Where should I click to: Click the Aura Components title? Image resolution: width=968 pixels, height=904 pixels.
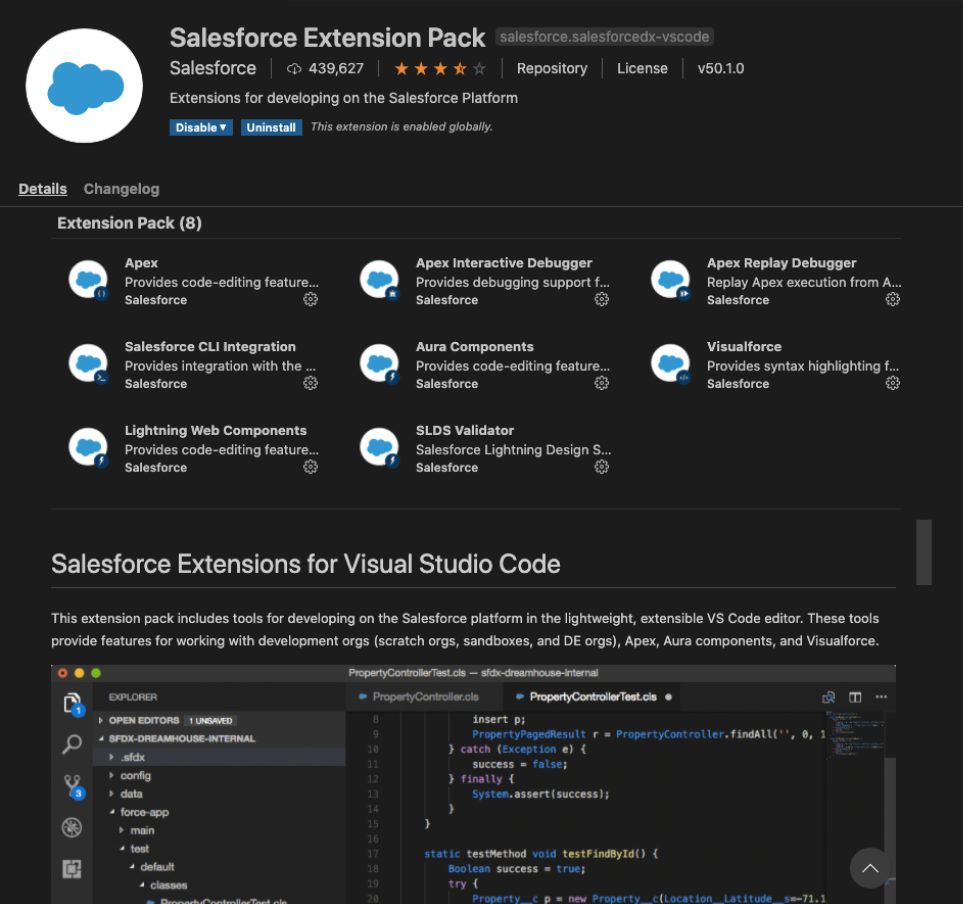pos(475,347)
